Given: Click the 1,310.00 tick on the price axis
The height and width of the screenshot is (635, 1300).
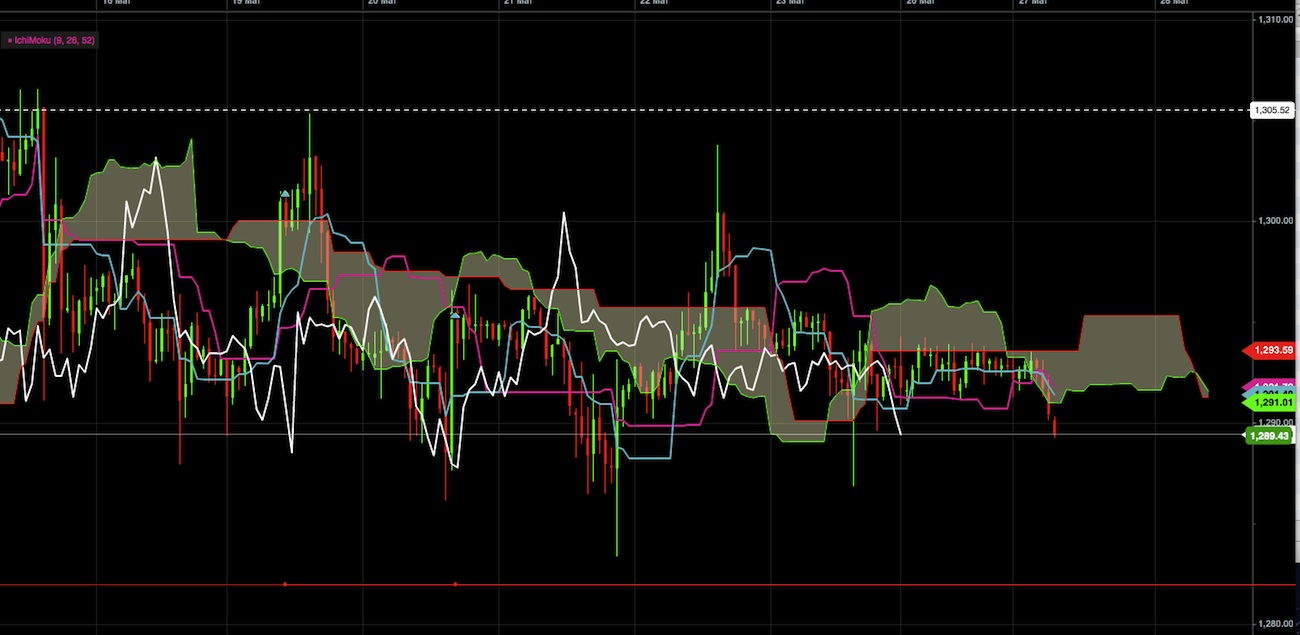Looking at the screenshot, I should coord(1276,19).
